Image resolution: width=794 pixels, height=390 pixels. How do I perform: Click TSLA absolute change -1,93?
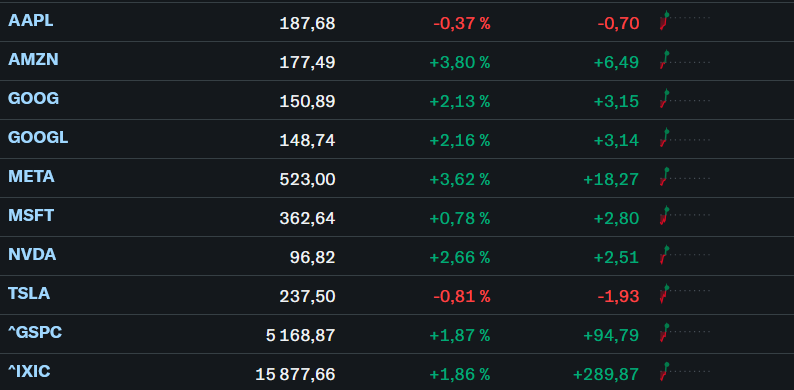point(618,296)
